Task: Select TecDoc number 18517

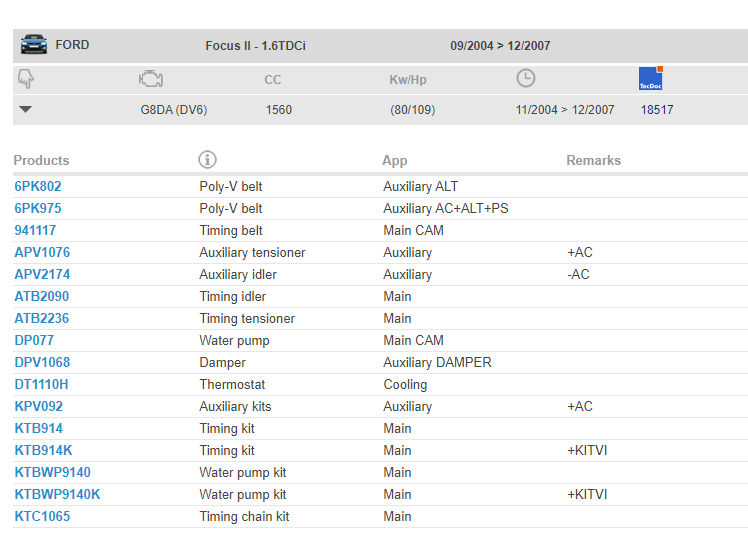Action: pos(657,110)
